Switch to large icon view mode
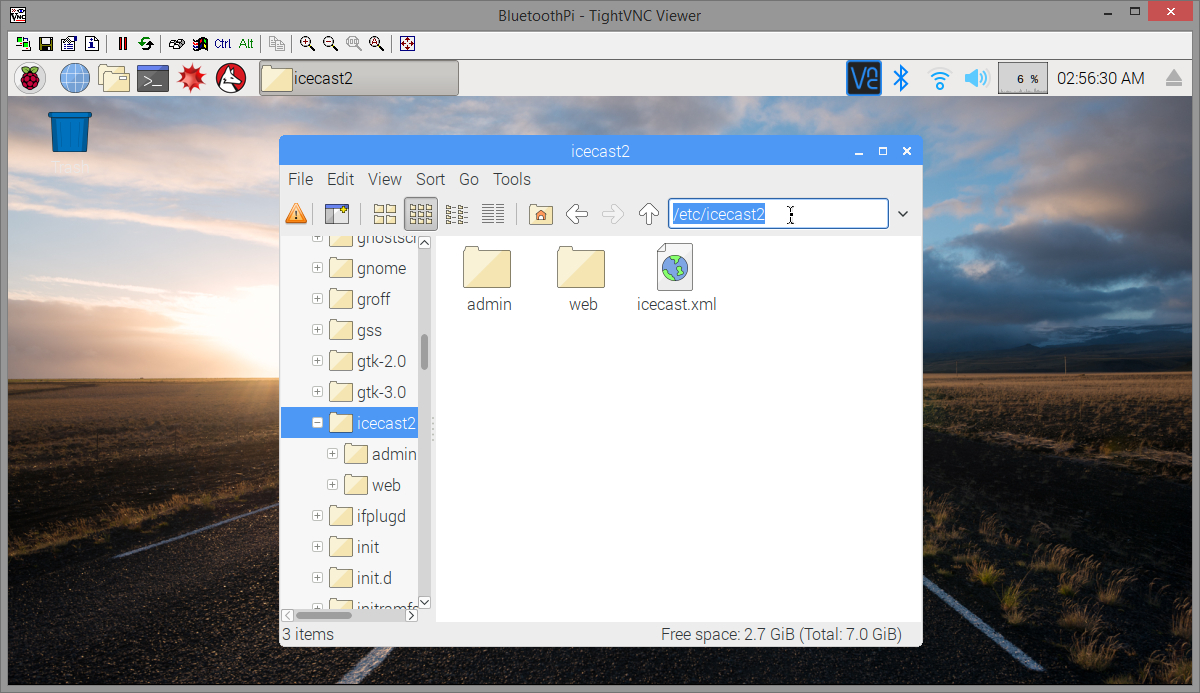The width and height of the screenshot is (1200, 693). pyautogui.click(x=385, y=213)
